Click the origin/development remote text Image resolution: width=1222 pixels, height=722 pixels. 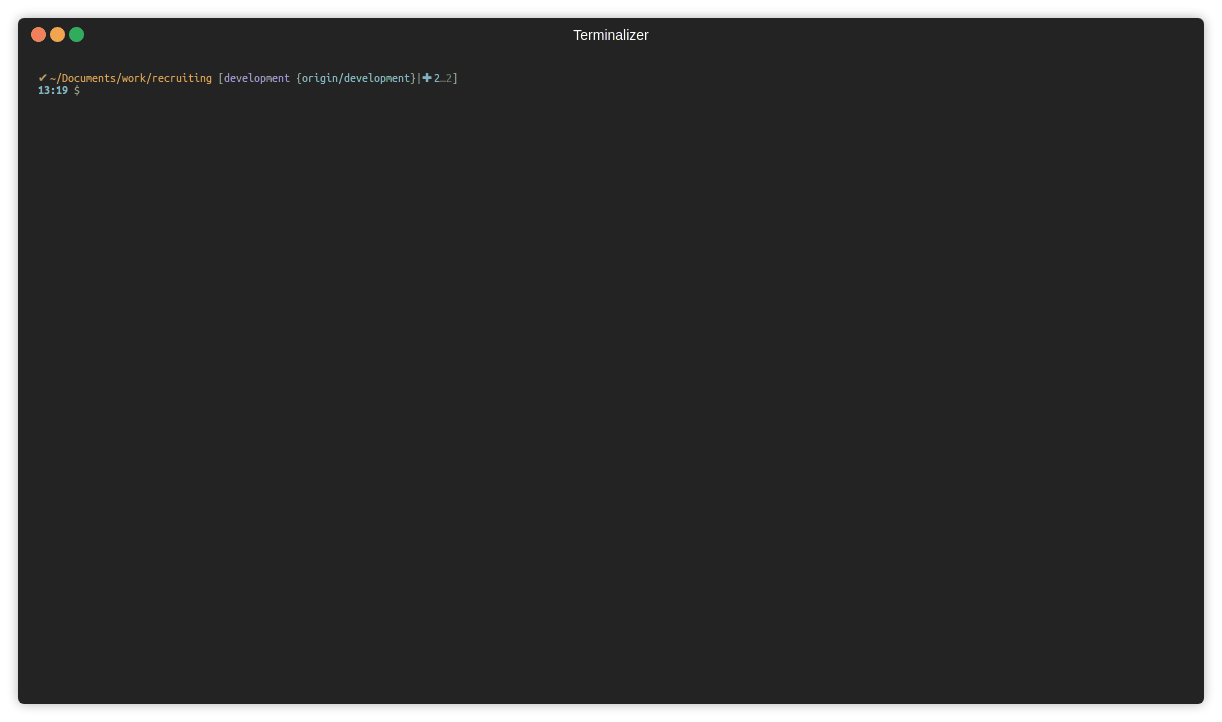pyautogui.click(x=356, y=78)
